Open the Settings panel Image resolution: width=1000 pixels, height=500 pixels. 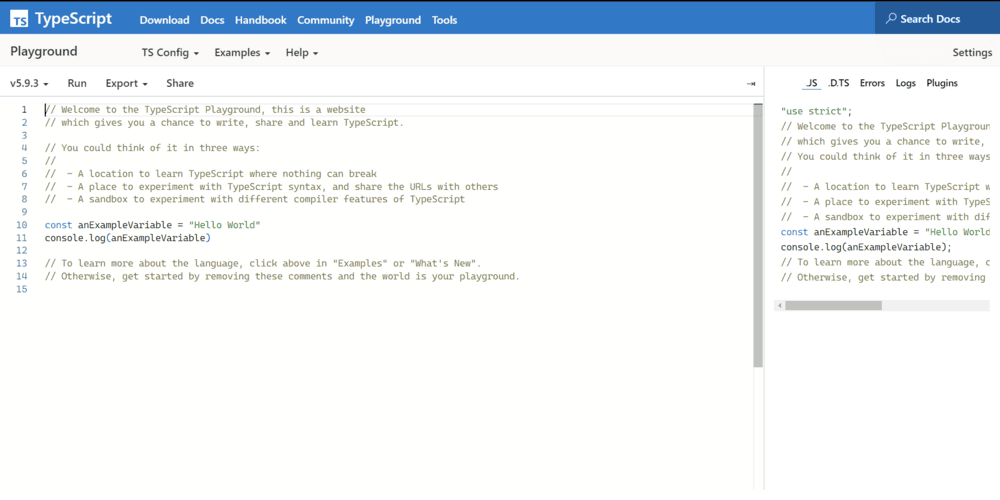click(x=971, y=53)
